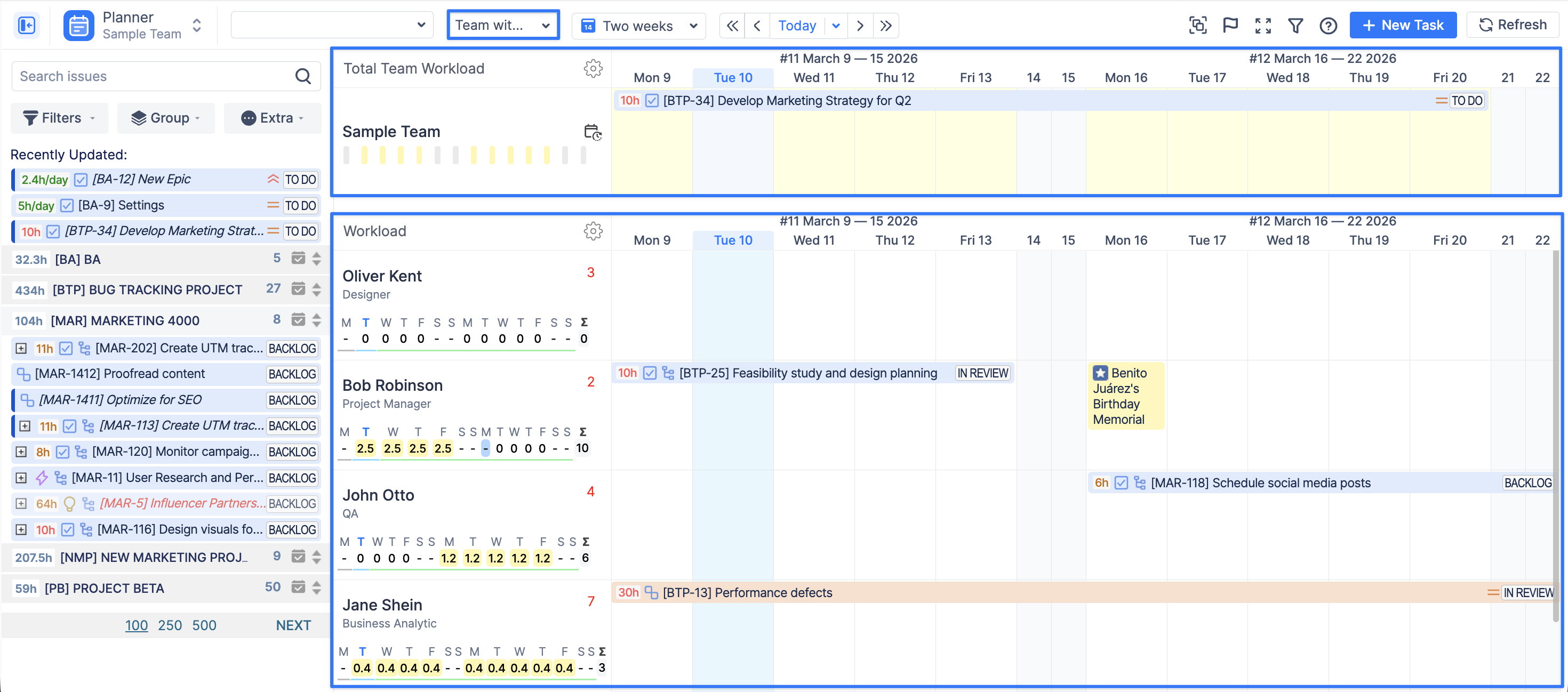Expand the MAR-202 Create UTM tracking item

click(x=21, y=349)
